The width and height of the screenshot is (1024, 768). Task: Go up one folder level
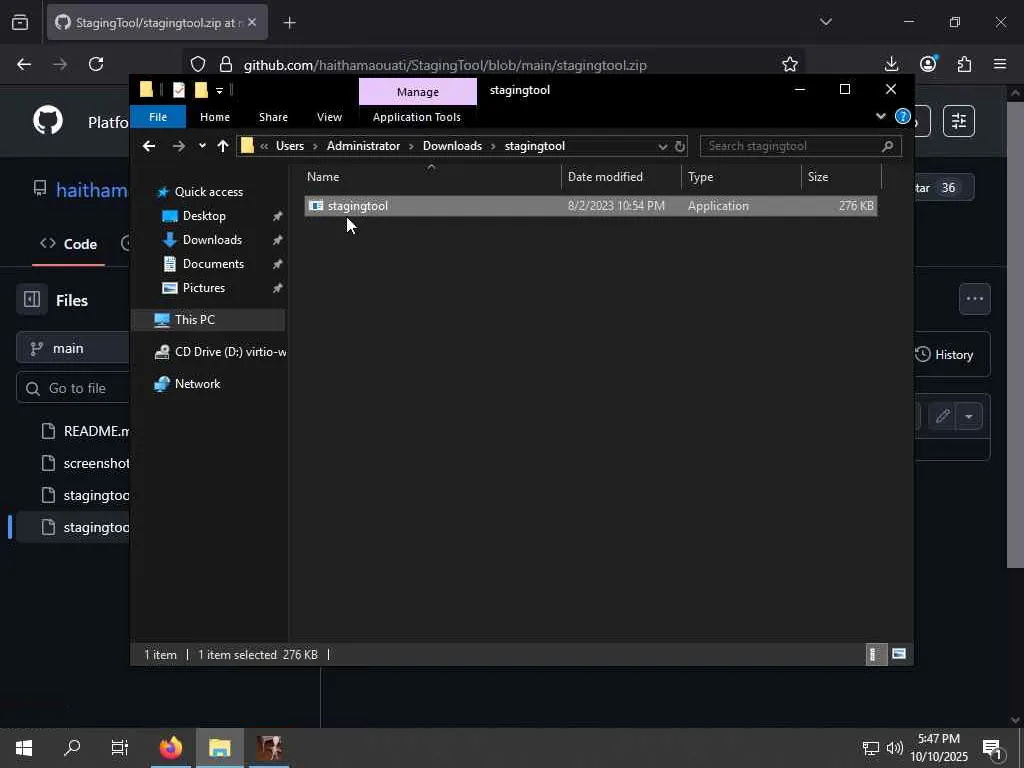223,146
